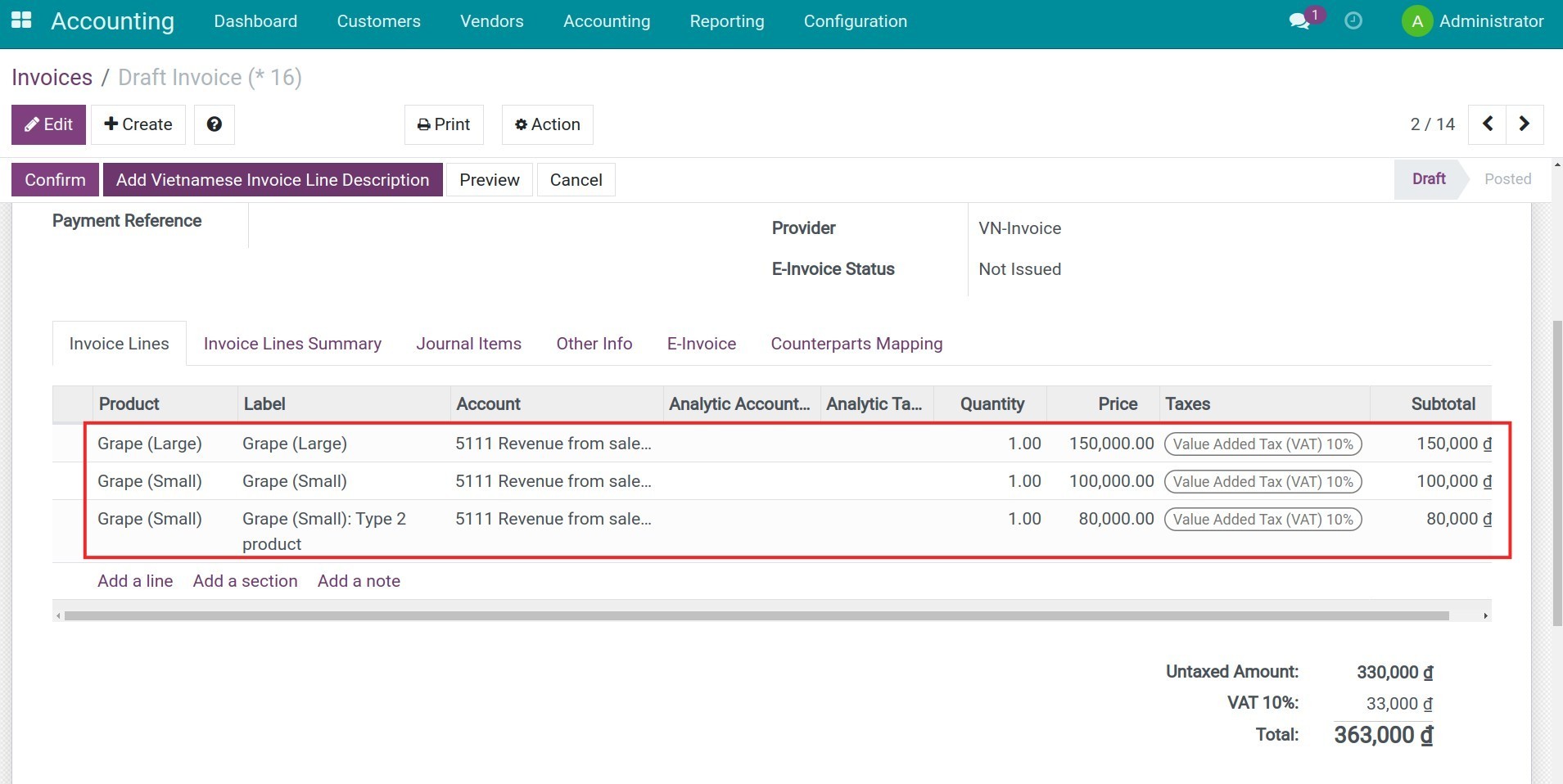The image size is (1563, 784).
Task: Open the Configuration menu
Action: coord(855,21)
